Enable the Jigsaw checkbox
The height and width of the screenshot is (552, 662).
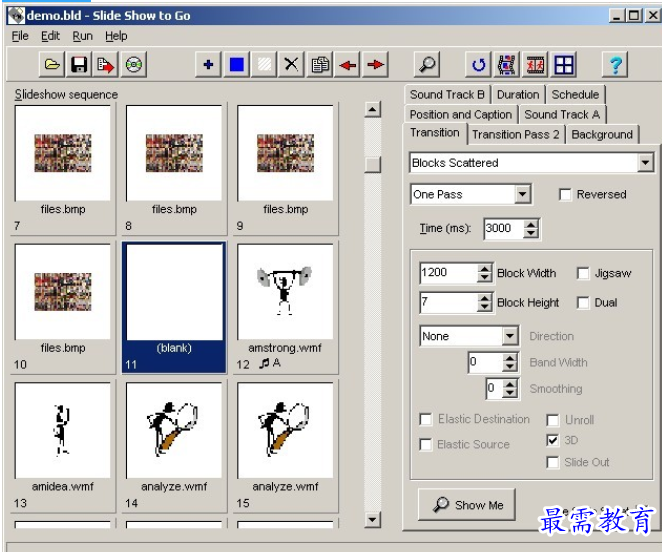tap(583, 273)
